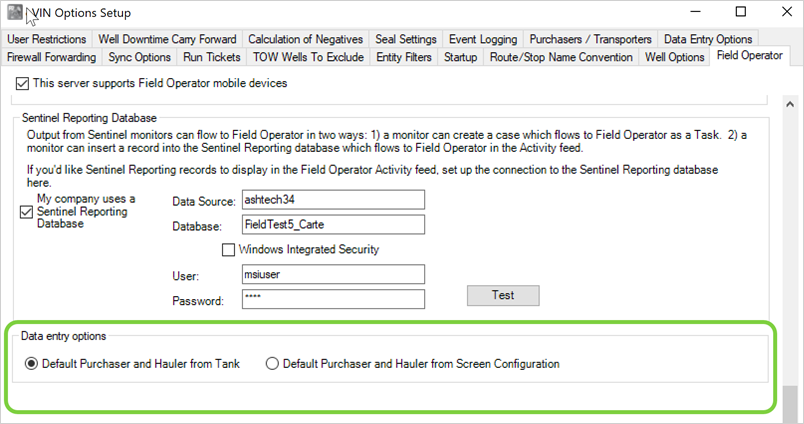
Task: Enable the Field Operator mobile devices checkbox
Action: pos(23,83)
